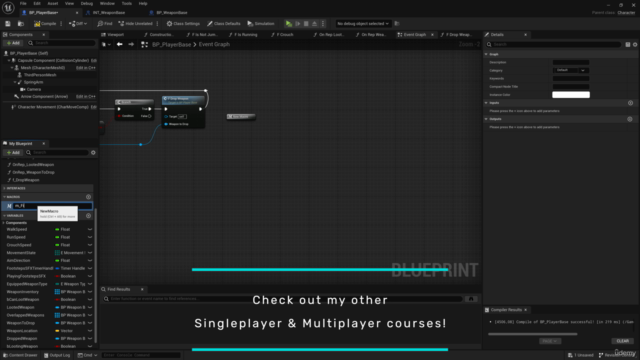Viewport: 640px width, 360px height.
Task: Open My Blueprint settings gear
Action: click(93, 152)
